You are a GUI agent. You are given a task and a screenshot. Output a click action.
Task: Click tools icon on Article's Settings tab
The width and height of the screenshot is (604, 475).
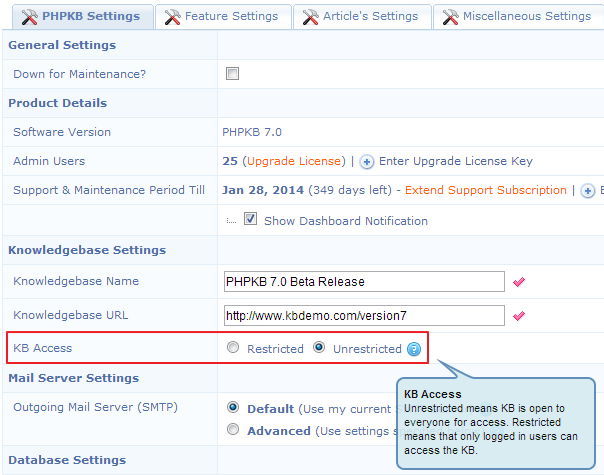click(310, 17)
